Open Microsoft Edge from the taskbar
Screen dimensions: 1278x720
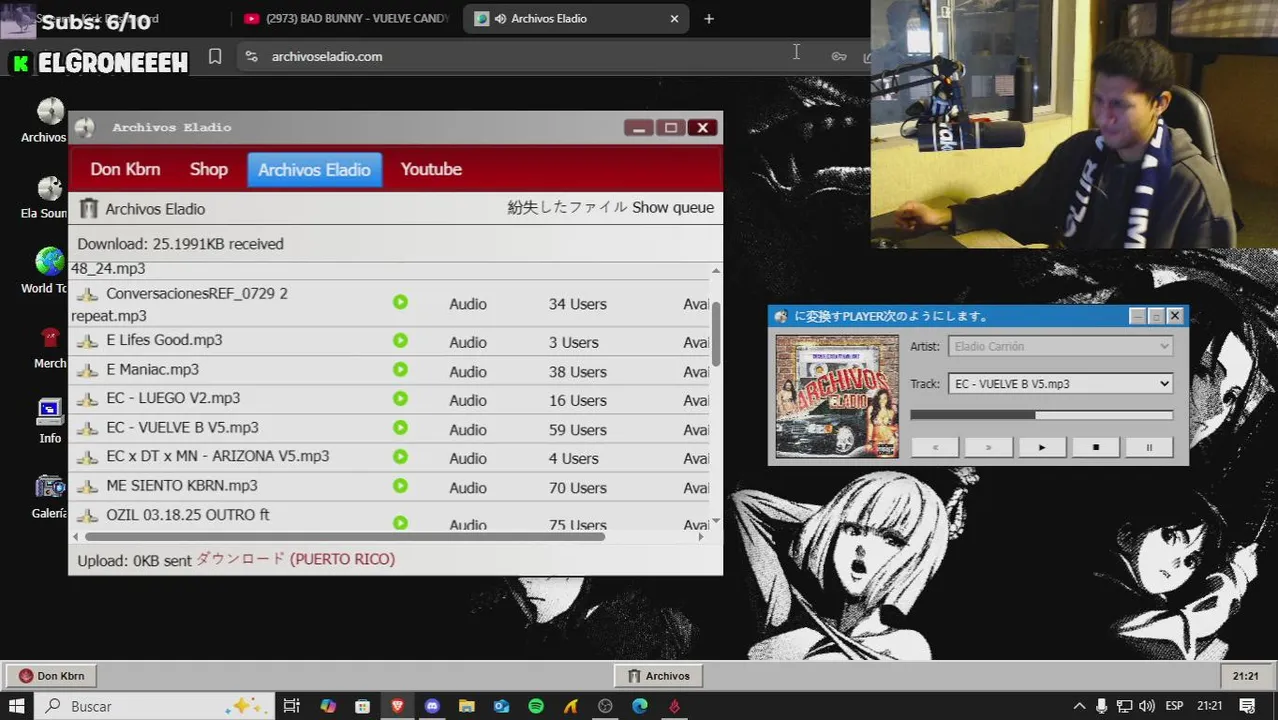640,706
